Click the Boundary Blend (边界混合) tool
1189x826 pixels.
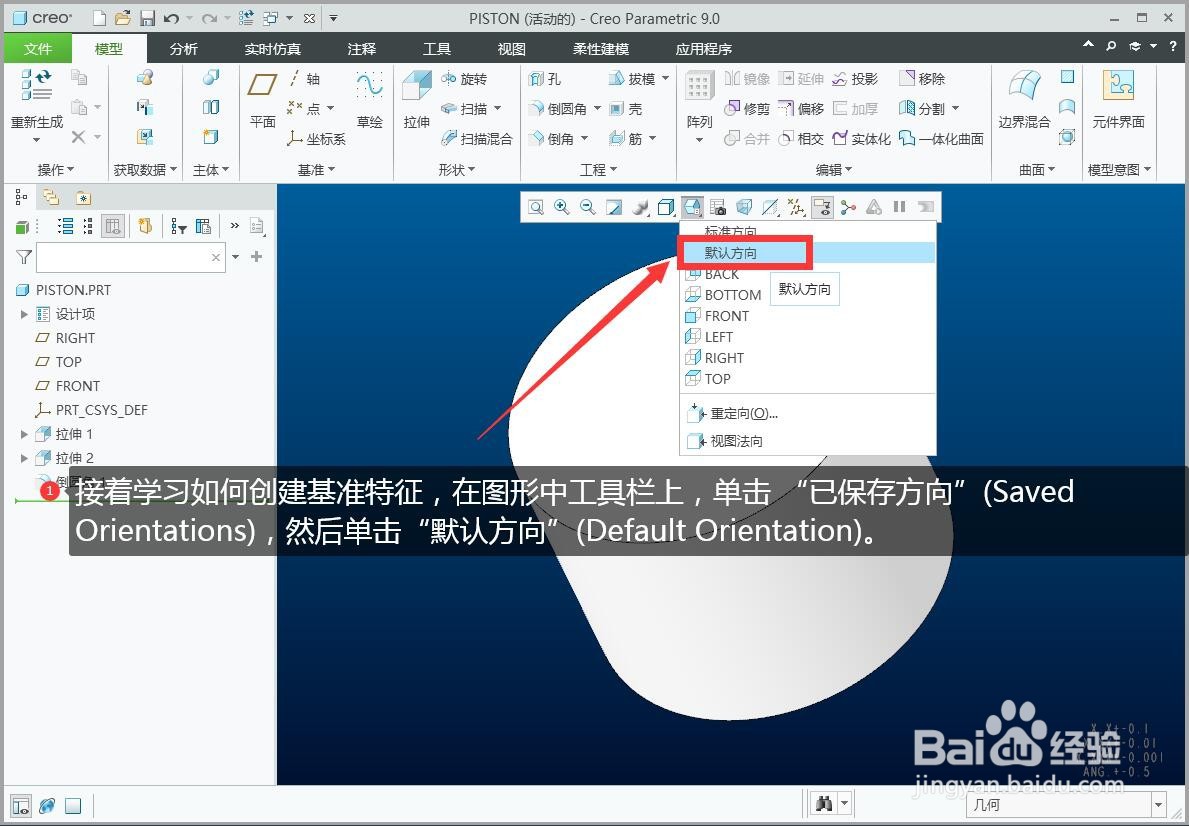pyautogui.click(x=1024, y=101)
